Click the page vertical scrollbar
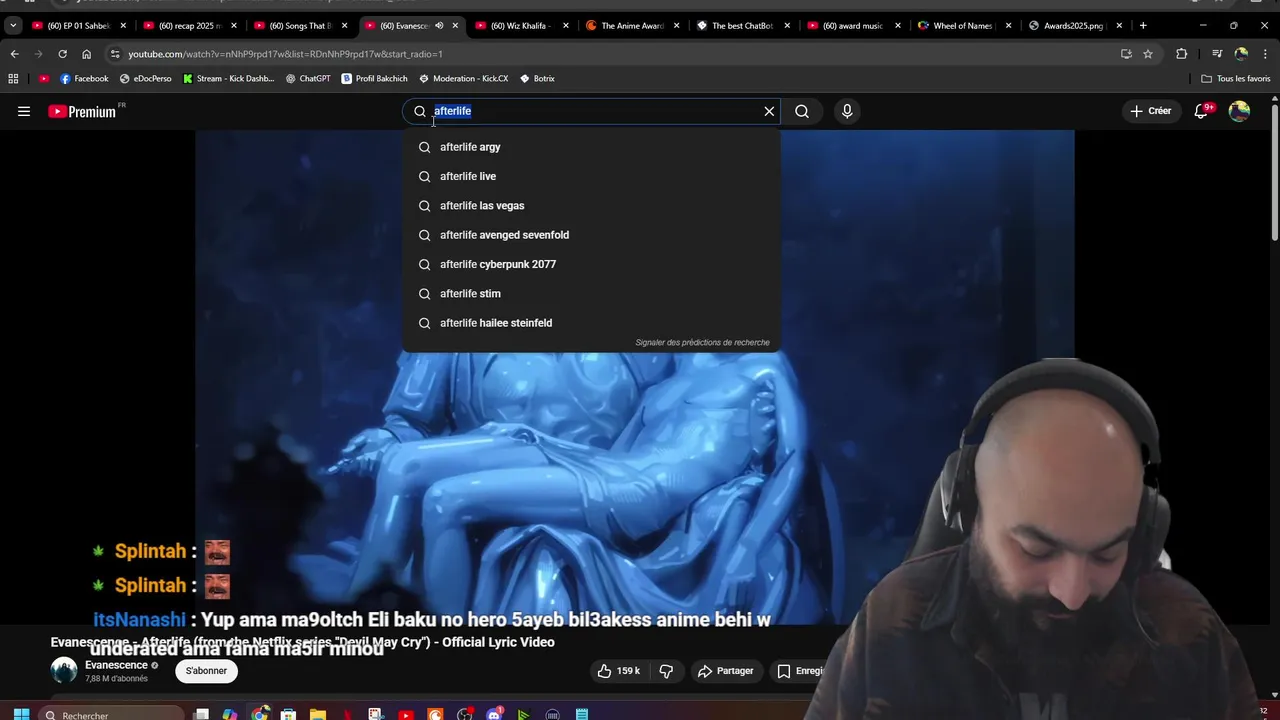This screenshot has height=720, width=1280. (1274, 170)
